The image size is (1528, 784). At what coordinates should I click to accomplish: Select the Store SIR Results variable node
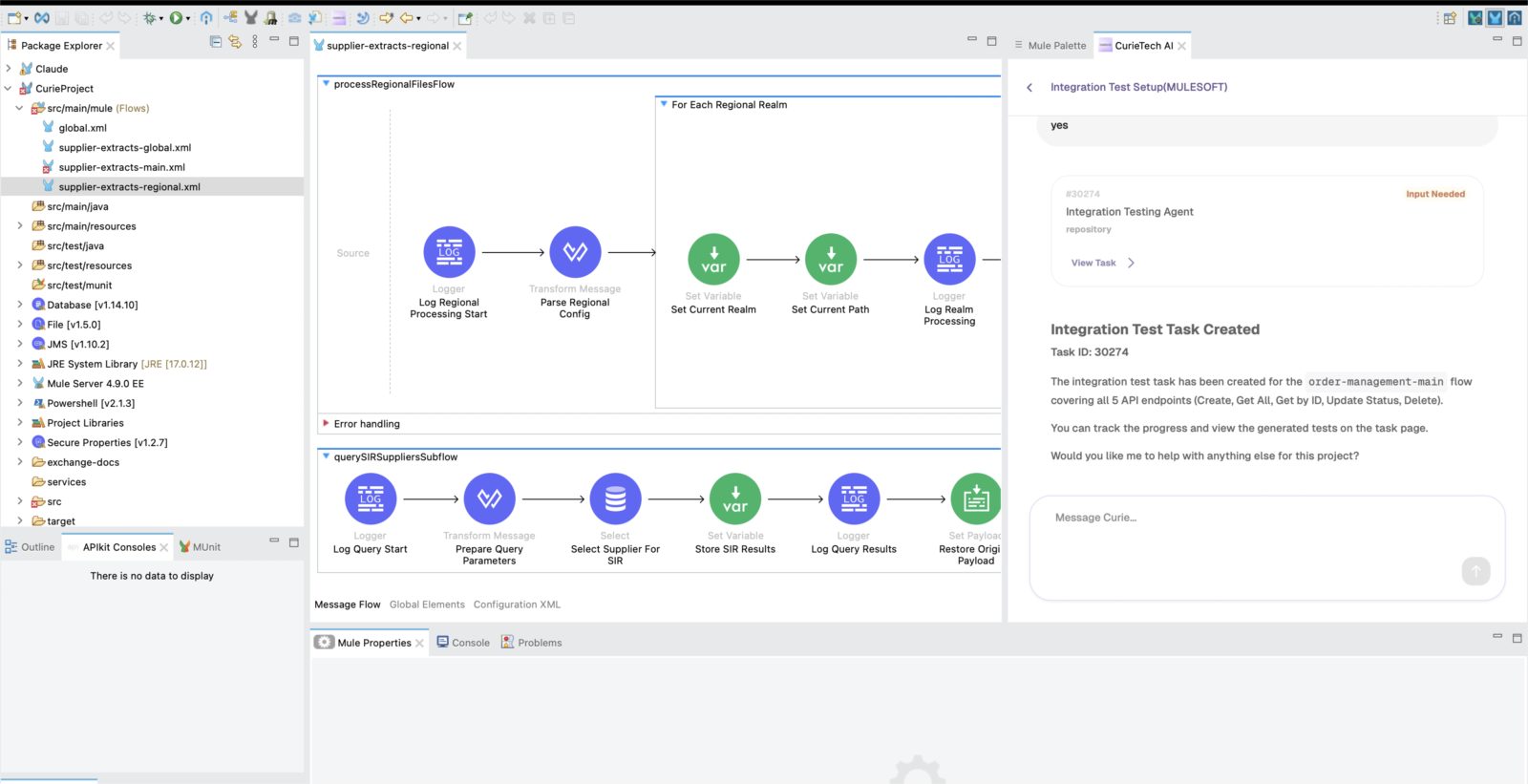(735, 498)
